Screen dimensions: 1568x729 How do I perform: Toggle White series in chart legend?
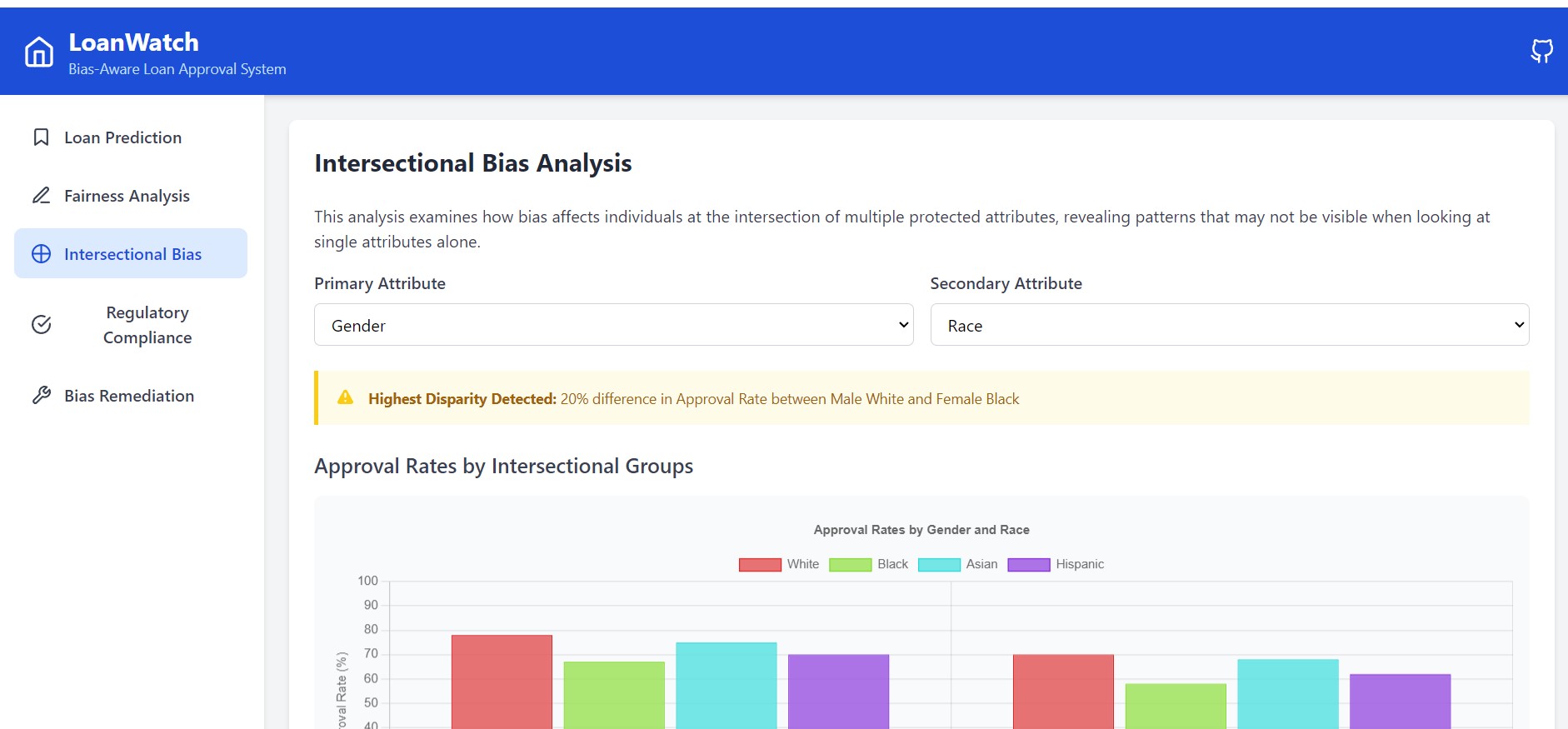tap(779, 564)
